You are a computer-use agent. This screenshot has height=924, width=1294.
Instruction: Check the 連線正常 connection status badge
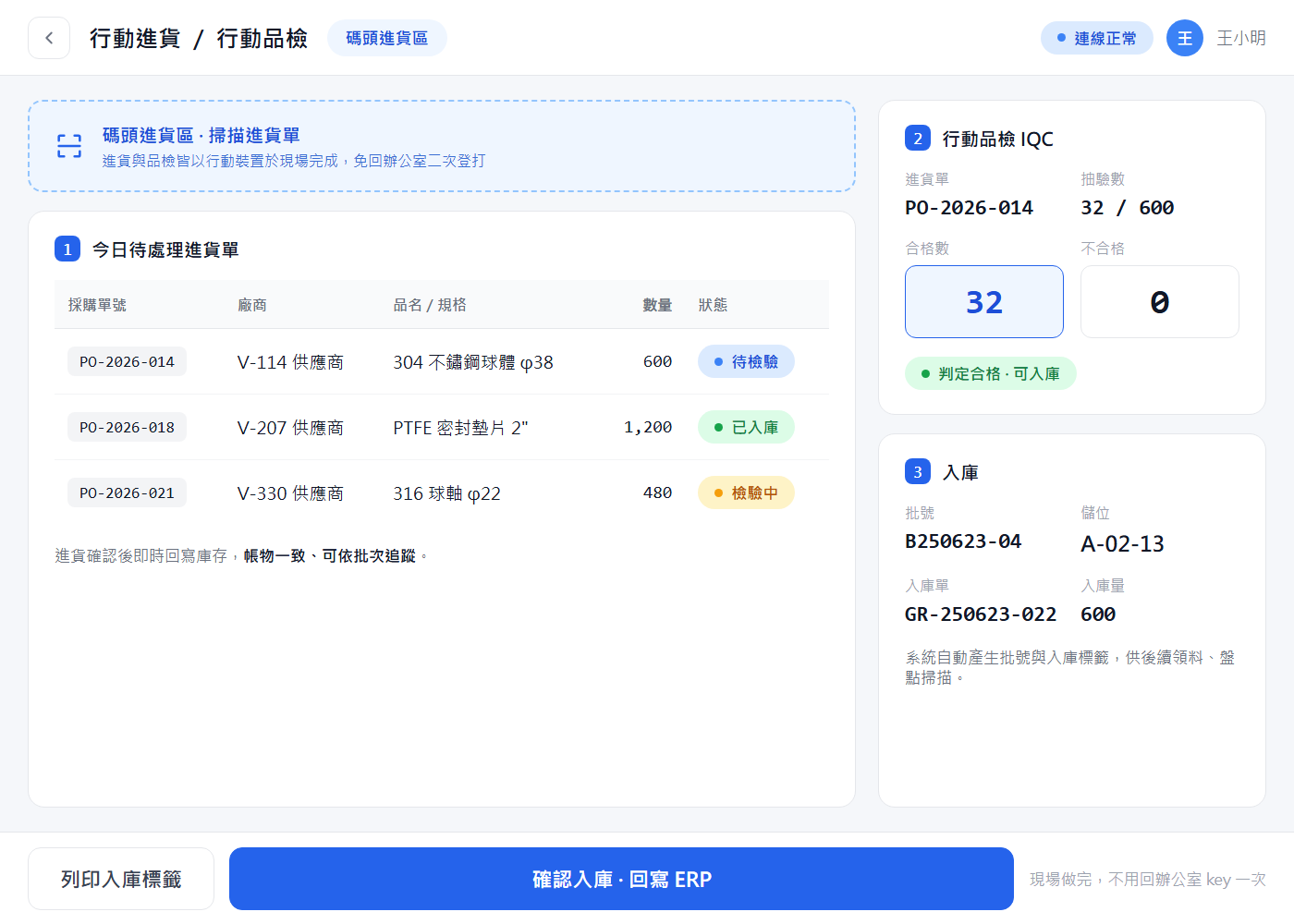(1097, 38)
